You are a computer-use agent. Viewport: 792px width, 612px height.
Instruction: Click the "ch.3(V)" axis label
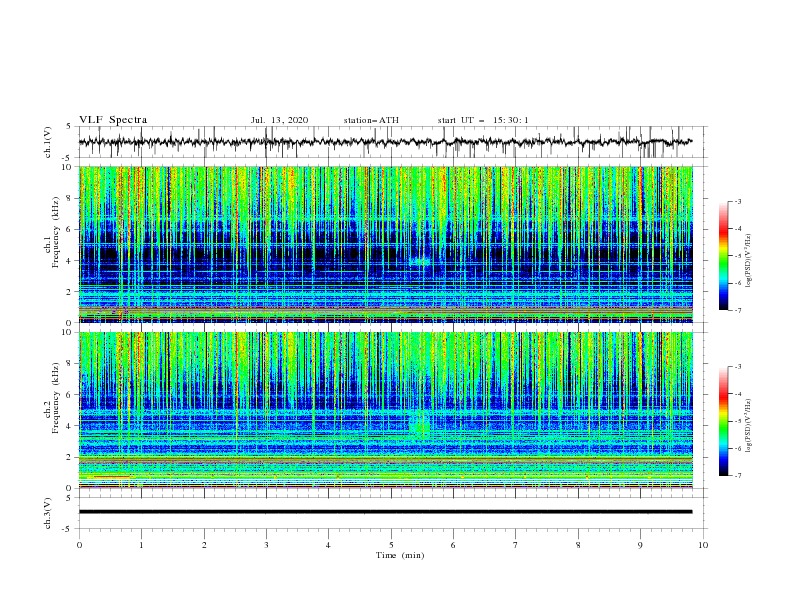click(48, 513)
